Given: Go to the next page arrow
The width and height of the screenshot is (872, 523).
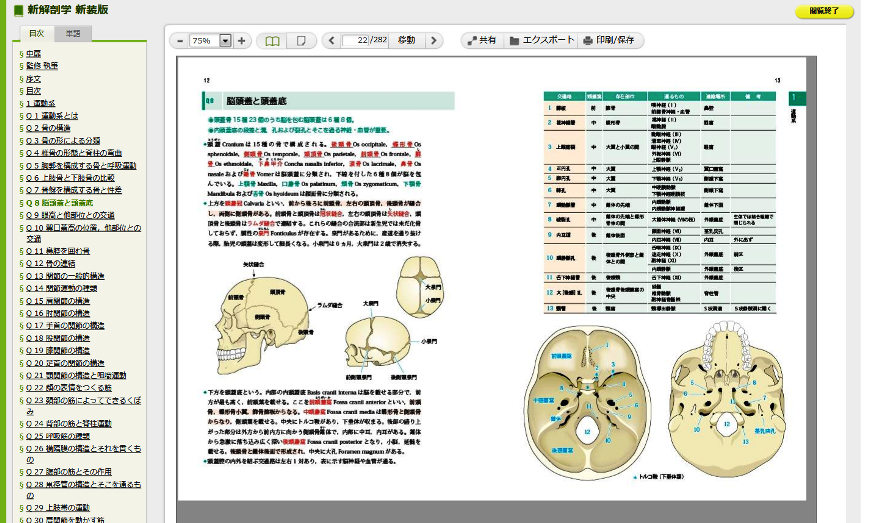Looking at the screenshot, I should click(434, 41).
